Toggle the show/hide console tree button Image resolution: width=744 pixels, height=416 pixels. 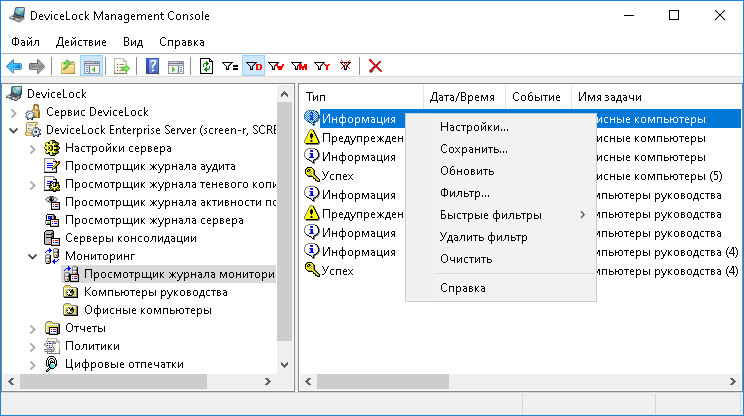click(x=91, y=67)
